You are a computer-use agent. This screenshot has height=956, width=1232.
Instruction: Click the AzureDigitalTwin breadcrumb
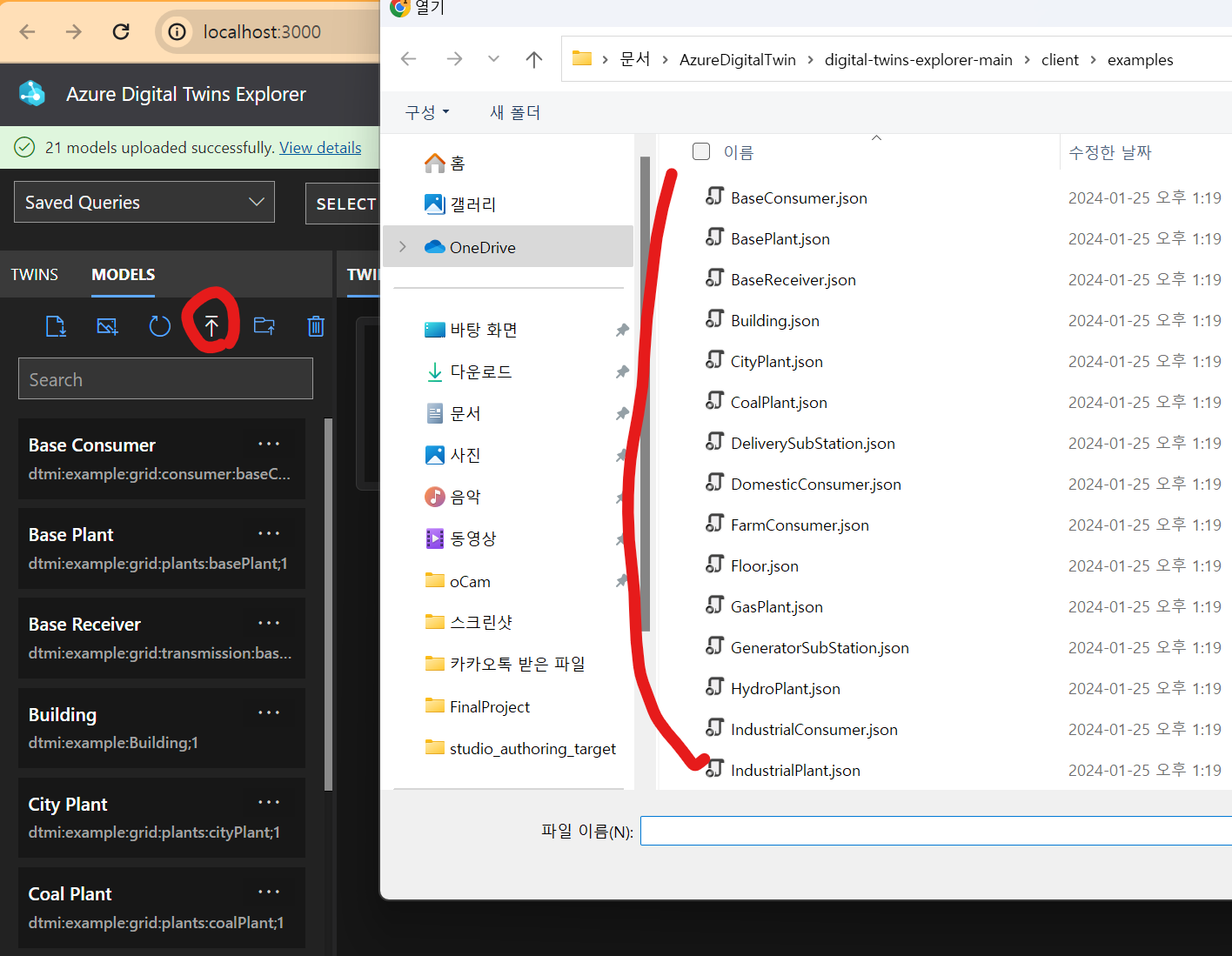click(738, 60)
